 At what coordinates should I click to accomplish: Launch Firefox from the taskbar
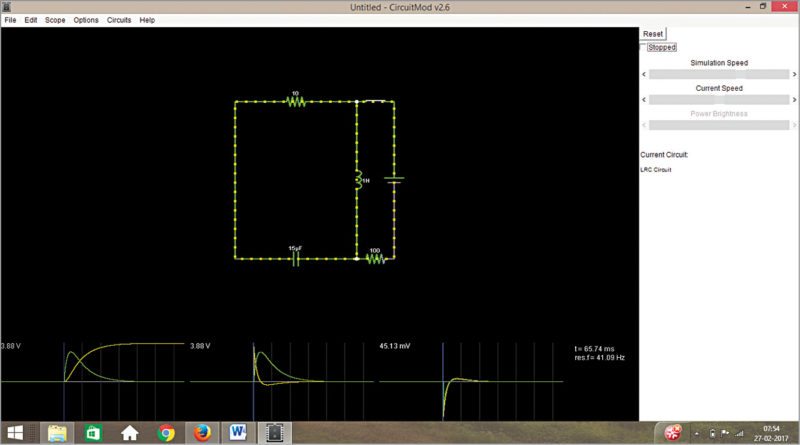pyautogui.click(x=203, y=433)
